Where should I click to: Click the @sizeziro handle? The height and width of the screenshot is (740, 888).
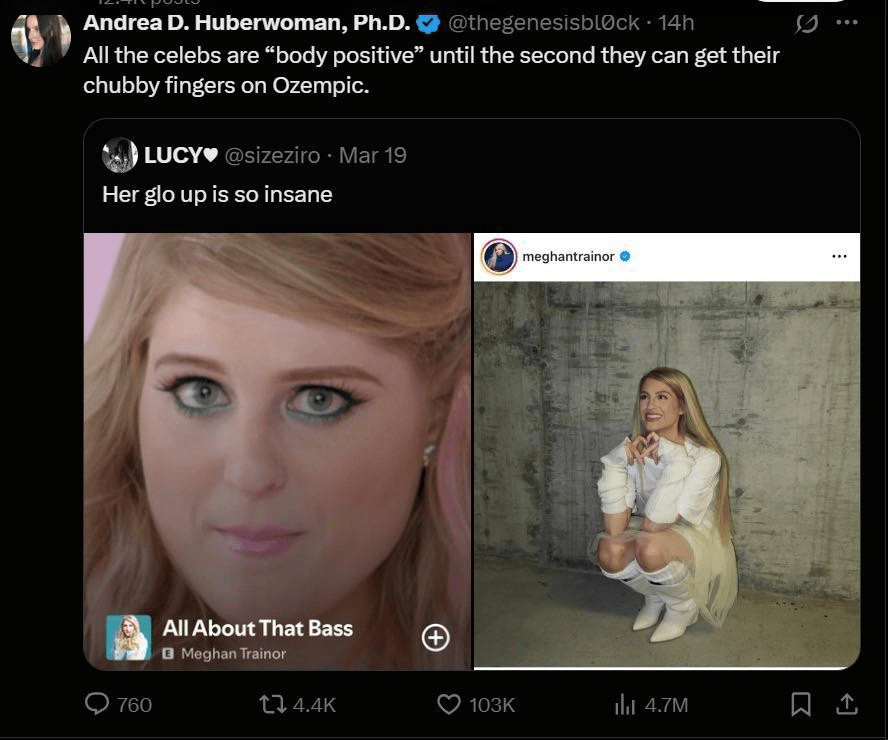pyautogui.click(x=273, y=155)
